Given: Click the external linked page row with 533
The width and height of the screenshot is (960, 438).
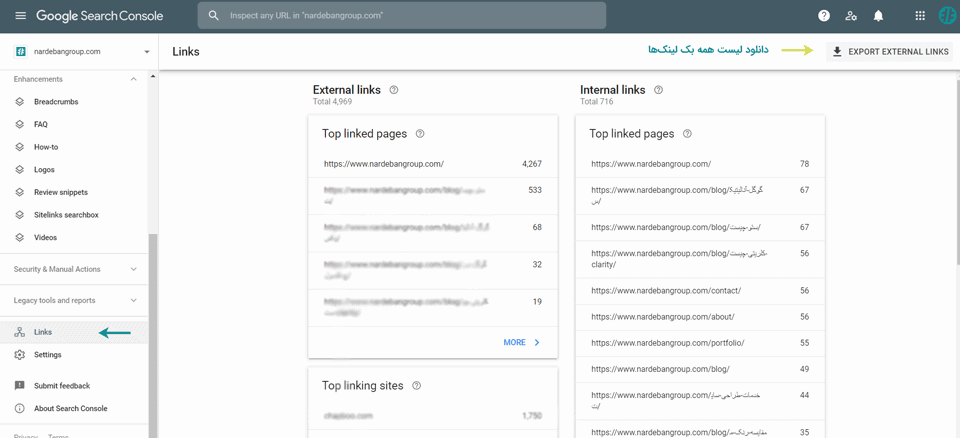Looking at the screenshot, I should point(433,196).
